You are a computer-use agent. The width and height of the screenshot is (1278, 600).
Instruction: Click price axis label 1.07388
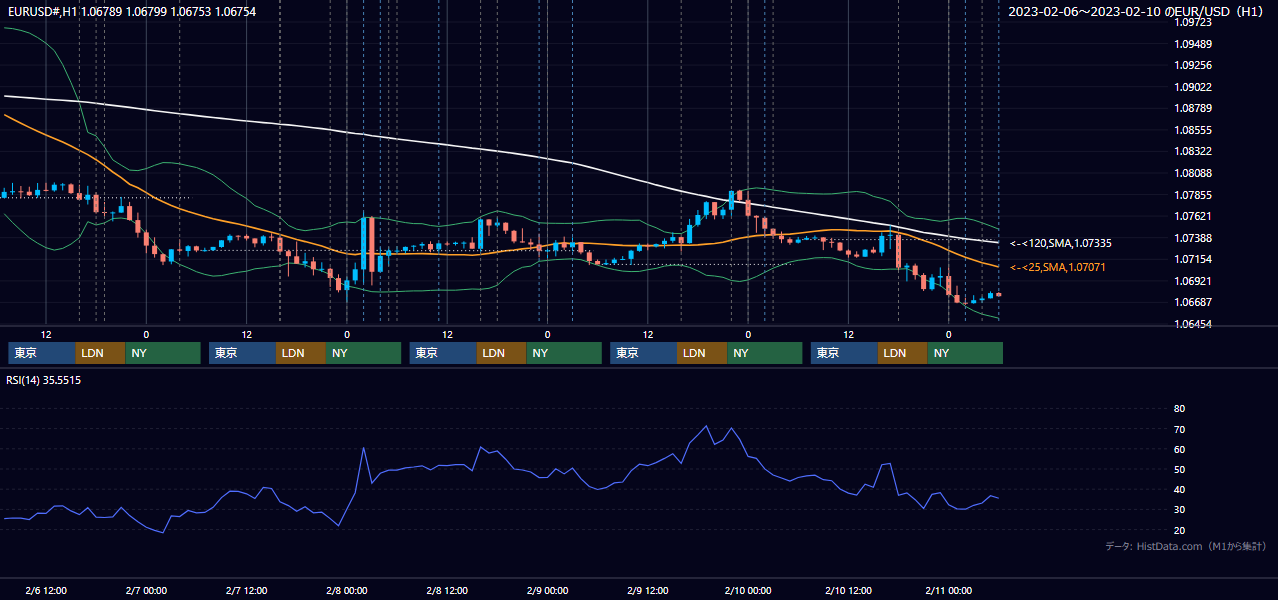coord(1193,238)
